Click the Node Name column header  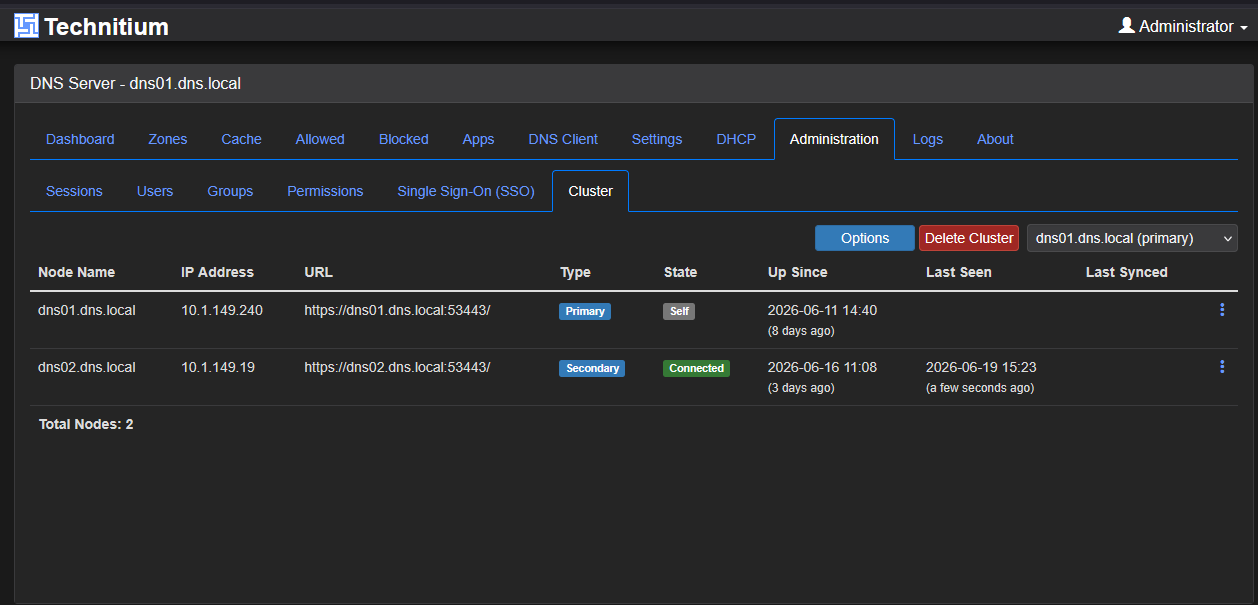point(76,272)
